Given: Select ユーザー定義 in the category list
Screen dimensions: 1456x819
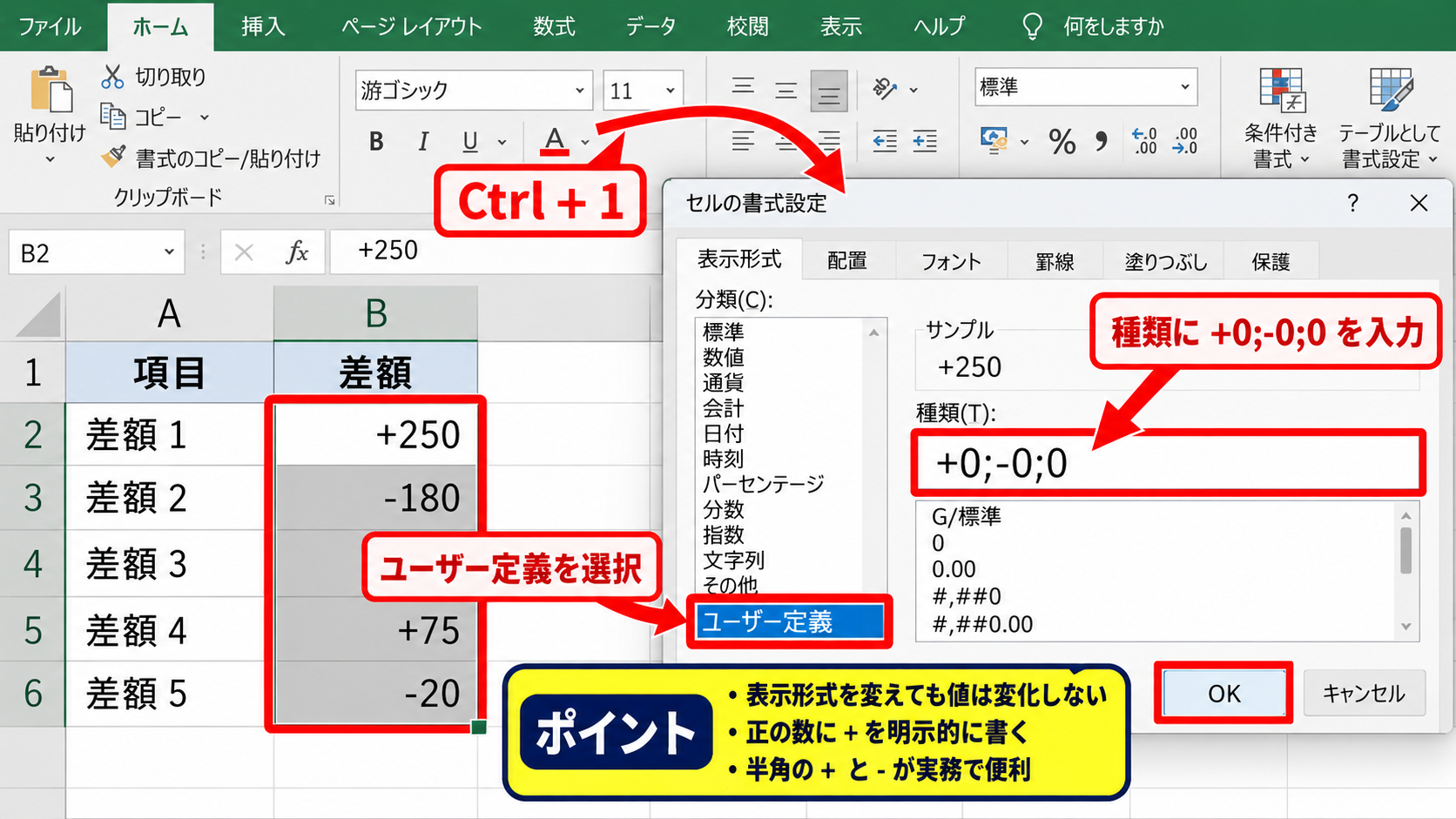Looking at the screenshot, I should coord(790,621).
